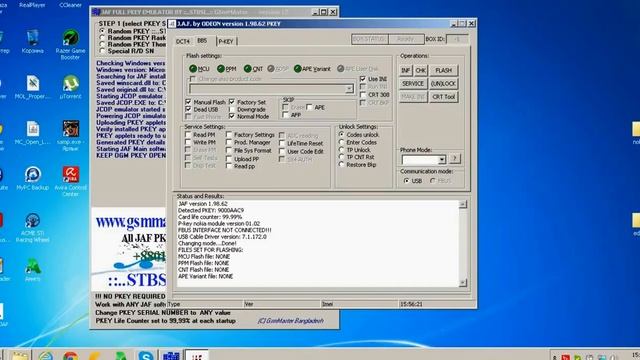Open the Aimp desktop icon
Viewport: 640px width, 360px height.
point(33,269)
